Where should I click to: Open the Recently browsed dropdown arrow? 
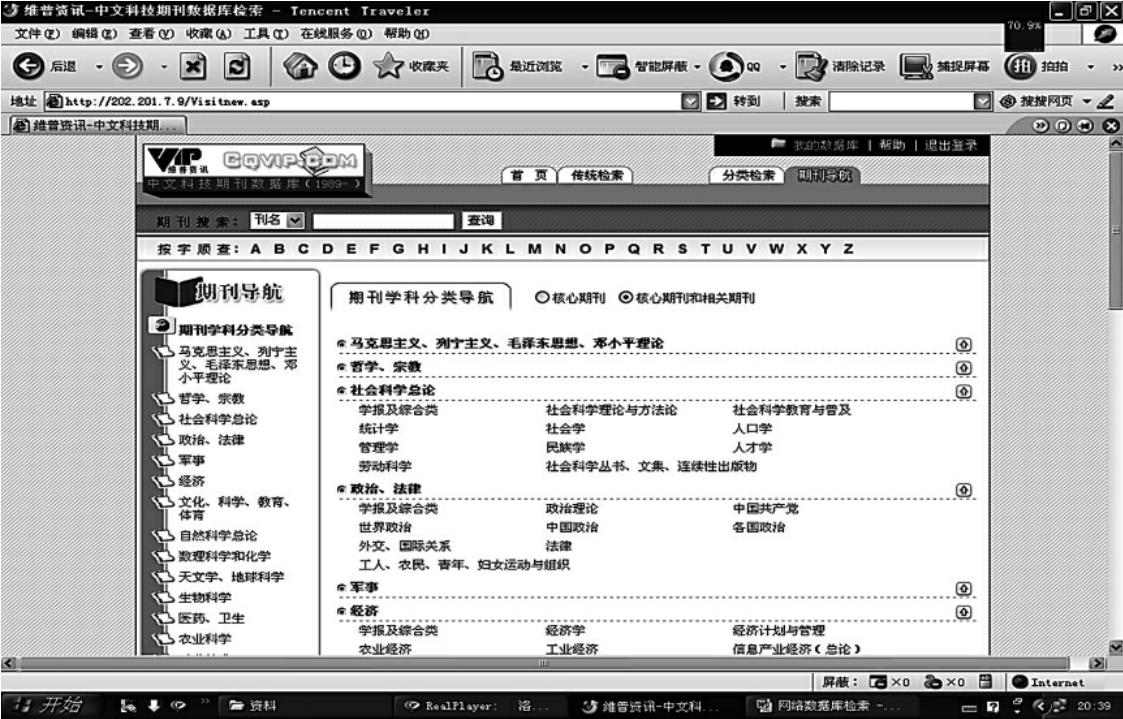[x=584, y=67]
